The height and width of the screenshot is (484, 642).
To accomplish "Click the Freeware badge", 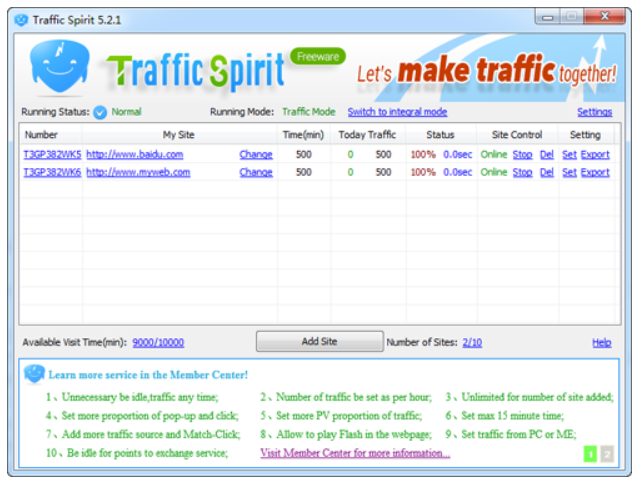I will 318,56.
